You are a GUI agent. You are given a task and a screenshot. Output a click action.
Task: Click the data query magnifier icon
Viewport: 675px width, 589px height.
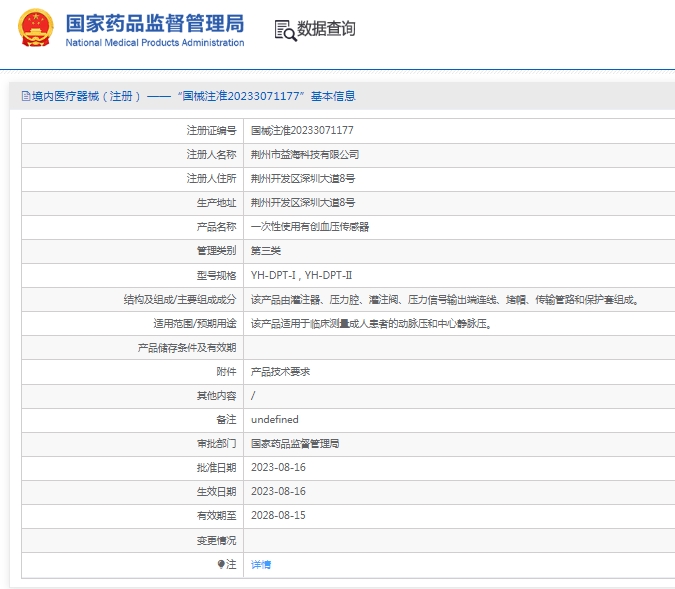click(285, 31)
